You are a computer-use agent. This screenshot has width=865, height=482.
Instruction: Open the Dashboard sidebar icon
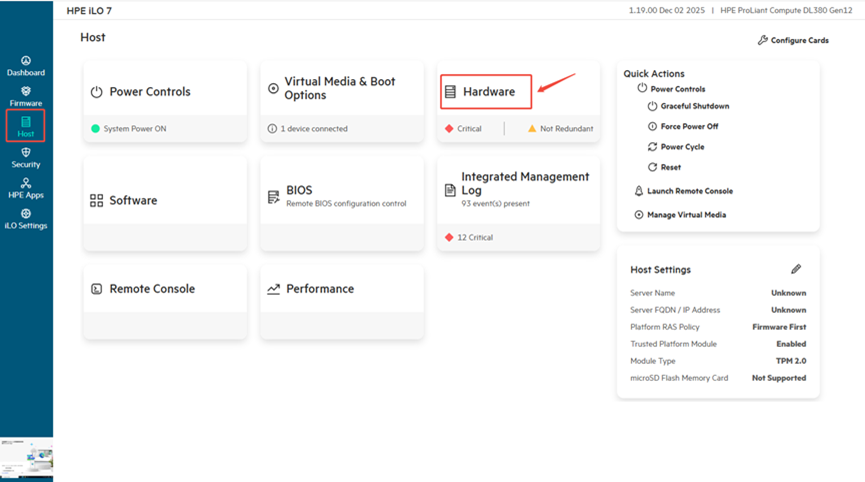click(25, 61)
